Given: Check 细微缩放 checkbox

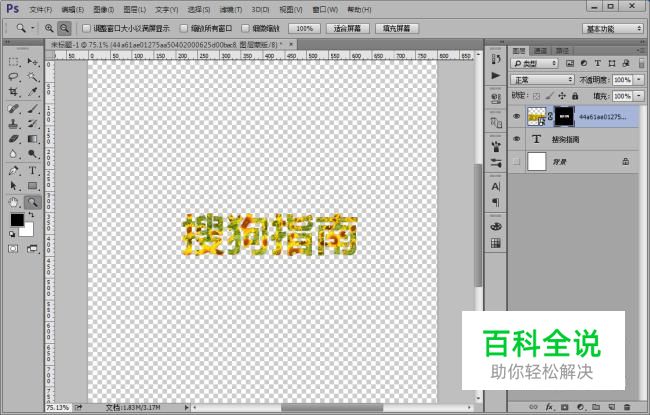Looking at the screenshot, I should (245, 28).
